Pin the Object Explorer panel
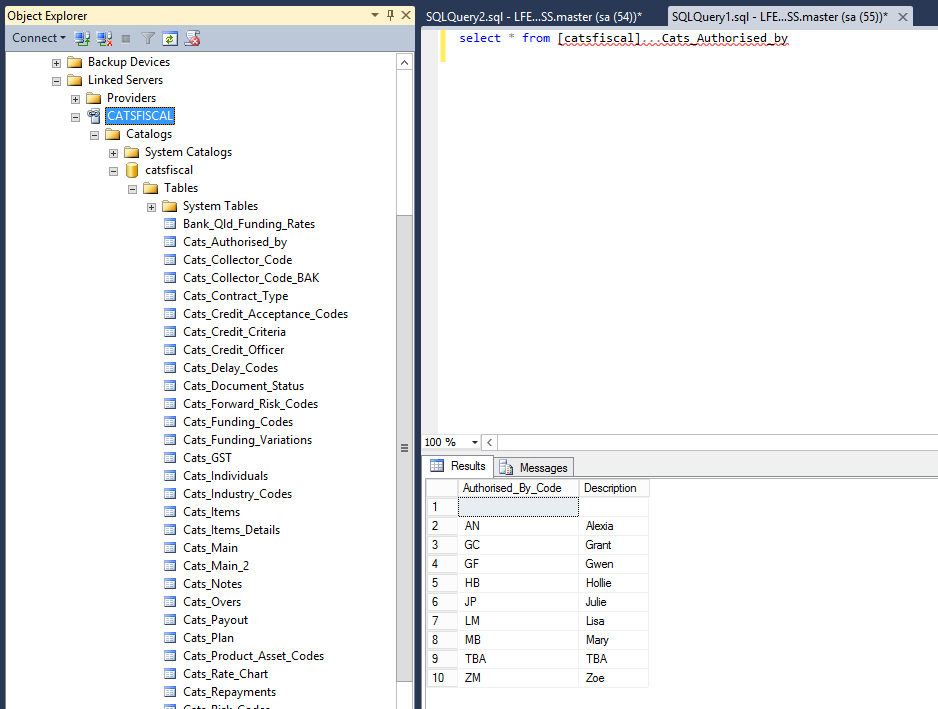Viewport: 938px width, 709px height. tap(389, 15)
